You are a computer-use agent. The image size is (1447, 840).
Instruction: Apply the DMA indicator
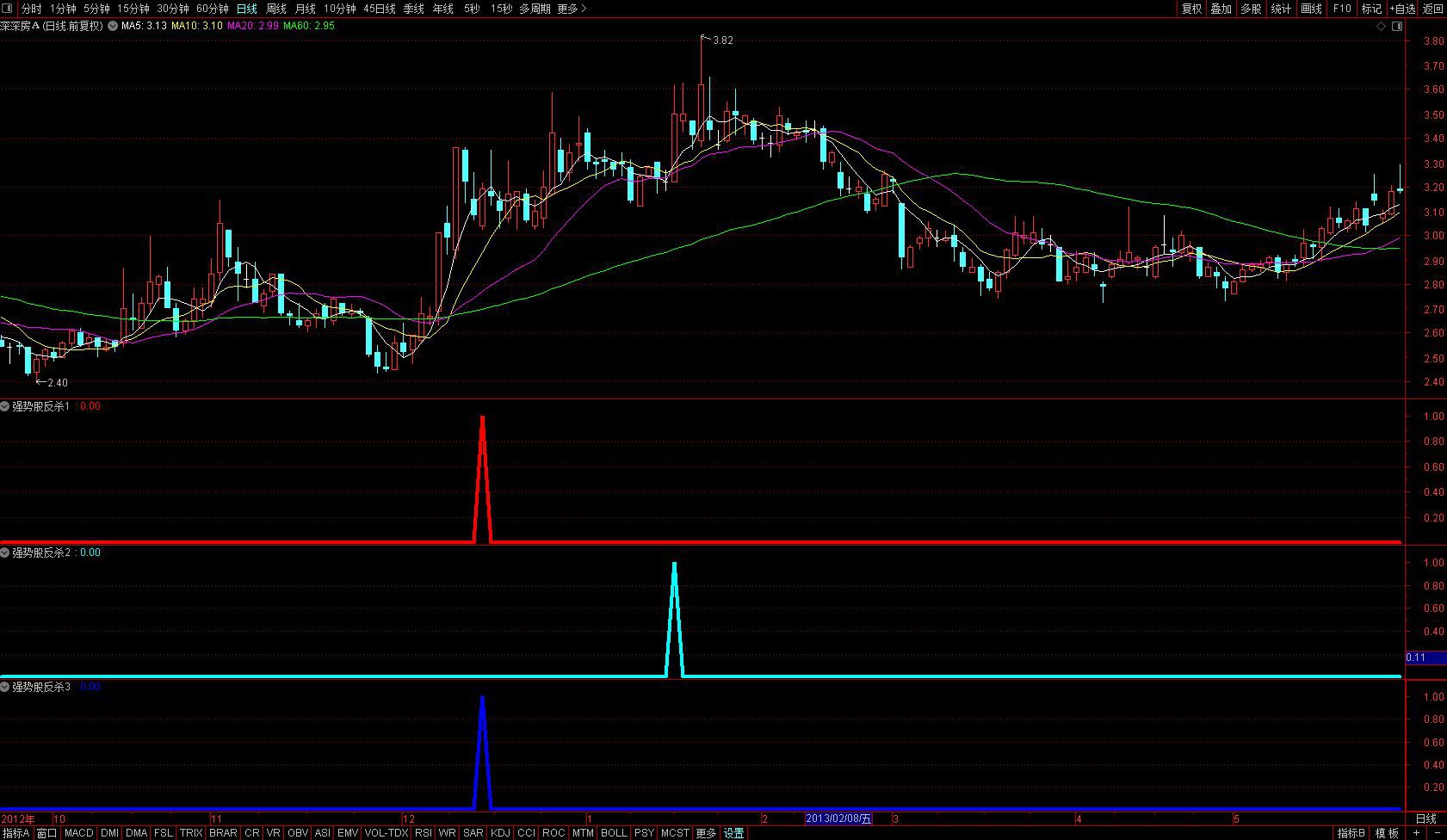[136, 833]
